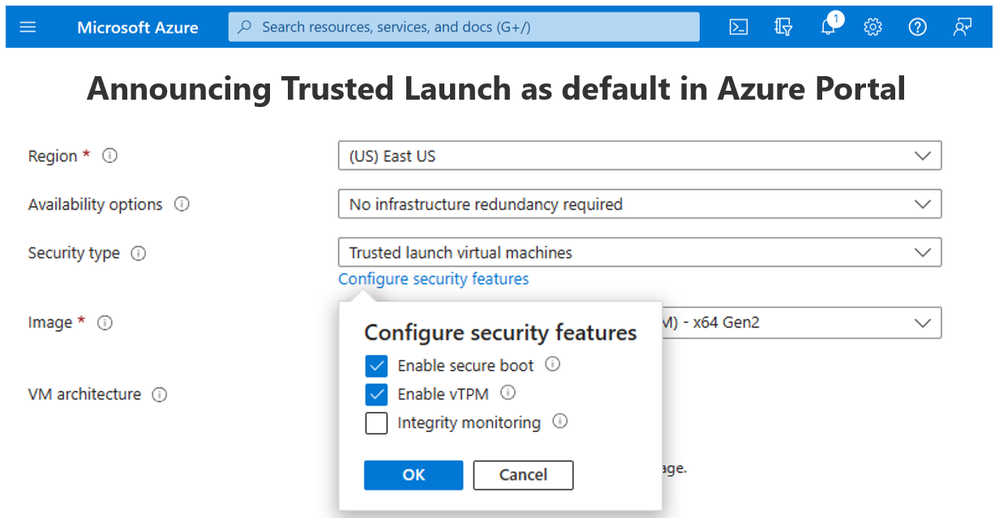The image size is (999, 531).
Task: Click the search resources input field
Action: tap(464, 27)
